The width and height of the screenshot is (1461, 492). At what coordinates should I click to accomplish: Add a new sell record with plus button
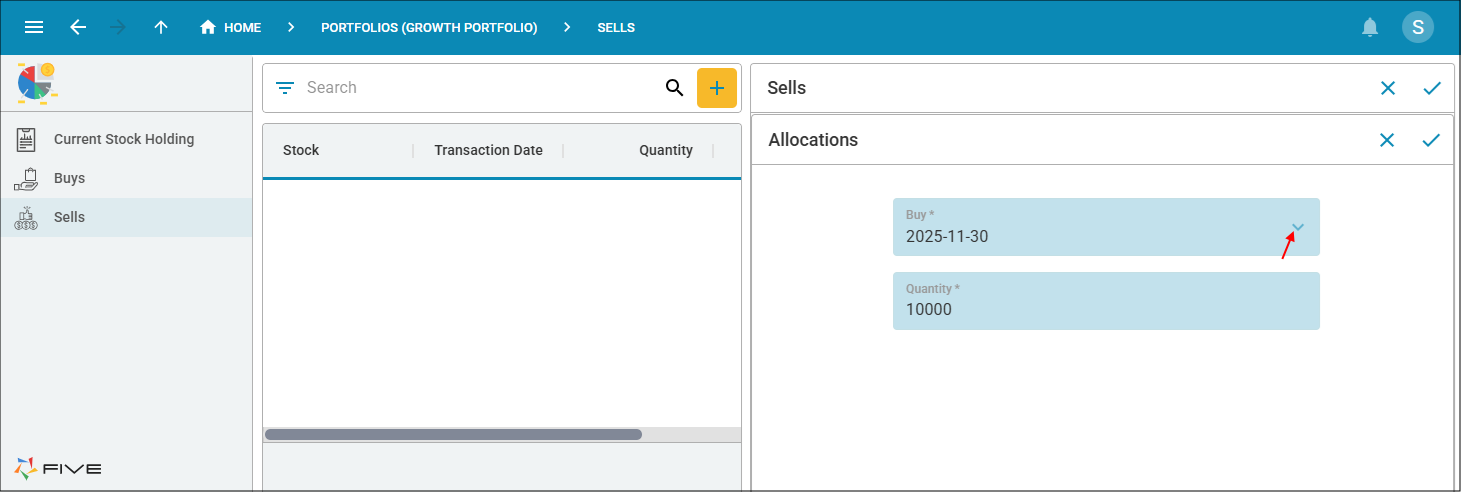pyautogui.click(x=717, y=88)
